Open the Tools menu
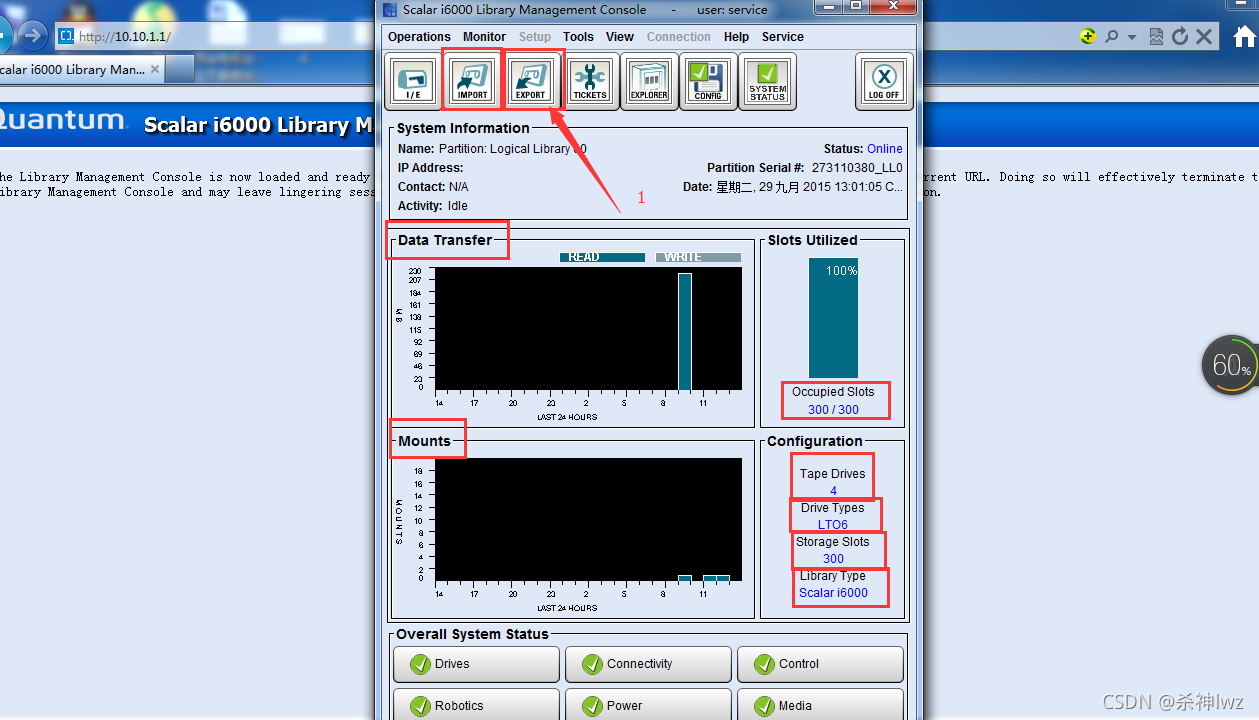The width and height of the screenshot is (1259, 720). coord(578,37)
